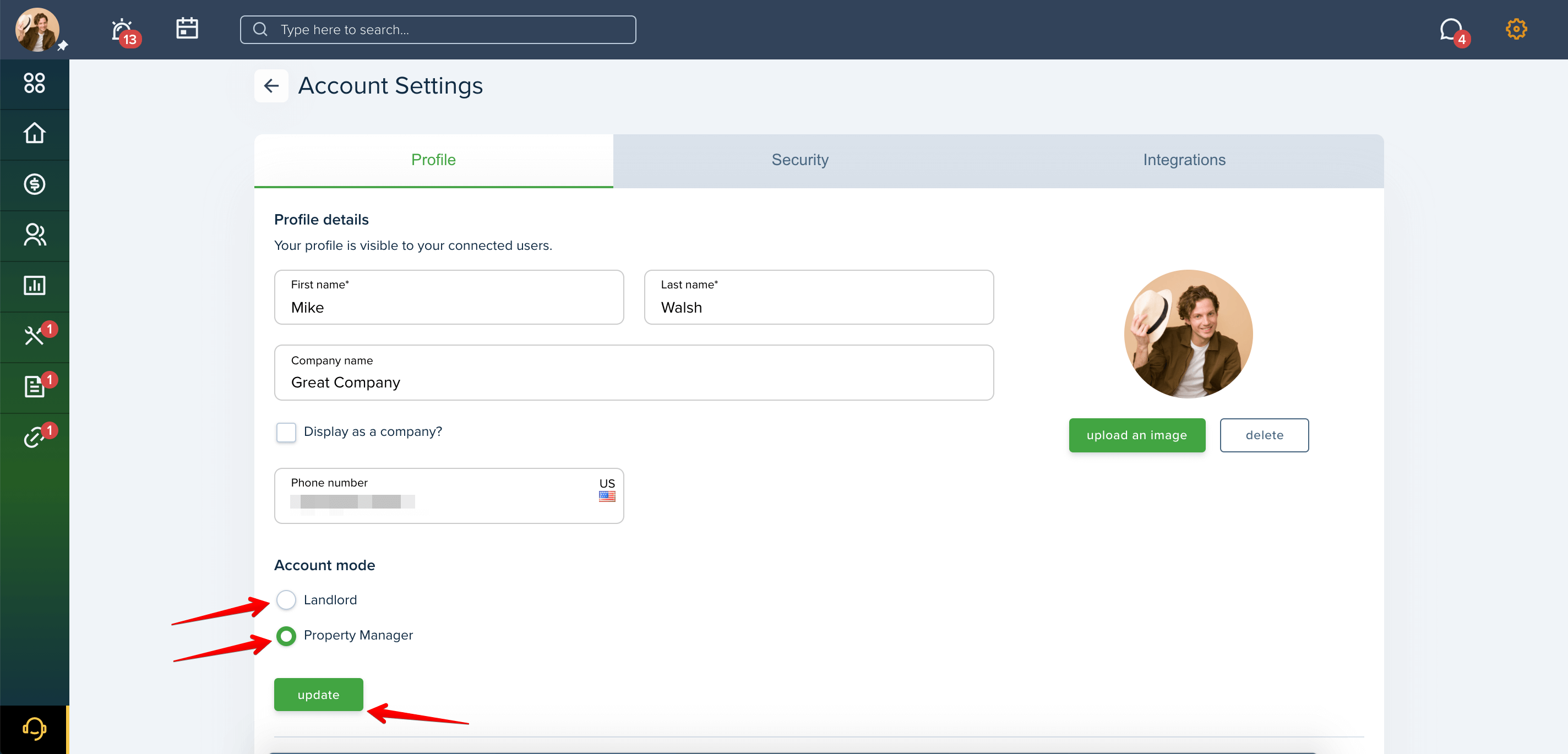Switch to the Security tab

click(x=800, y=160)
